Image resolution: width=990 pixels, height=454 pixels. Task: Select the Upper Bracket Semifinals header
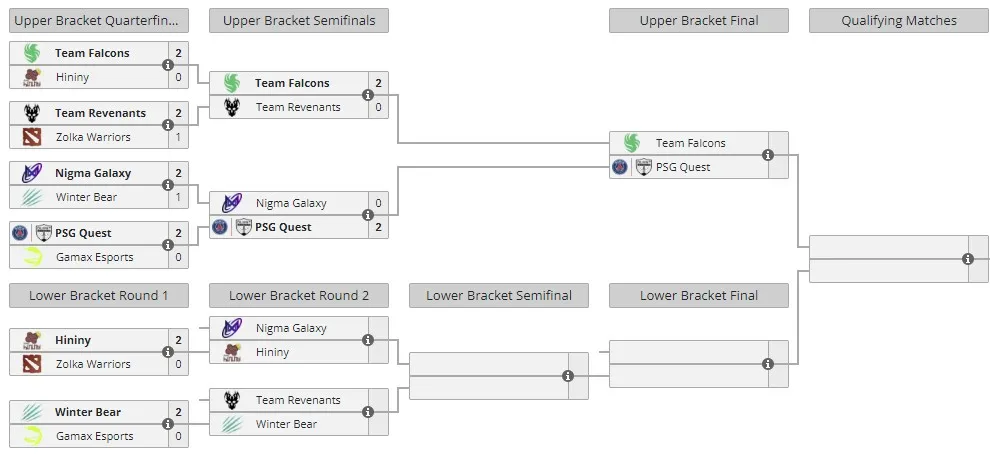pos(299,20)
